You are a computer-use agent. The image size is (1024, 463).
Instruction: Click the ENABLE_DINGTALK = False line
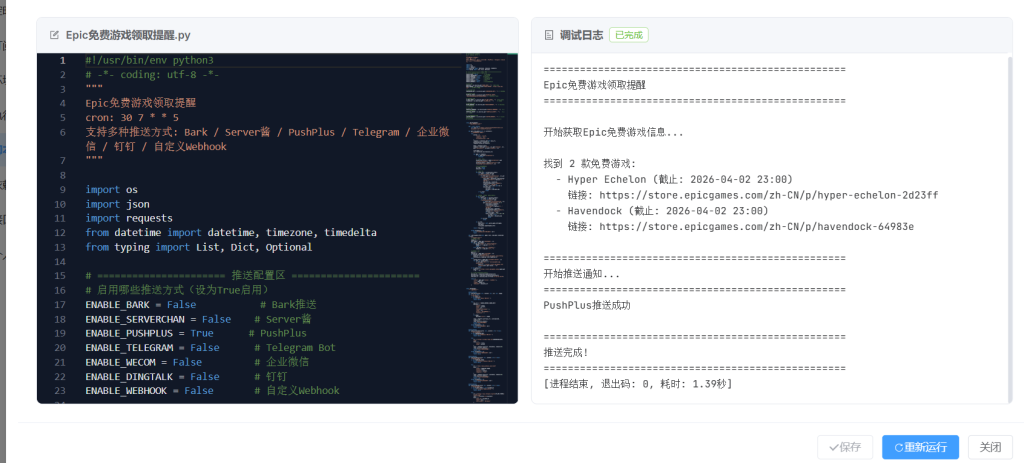click(186, 377)
